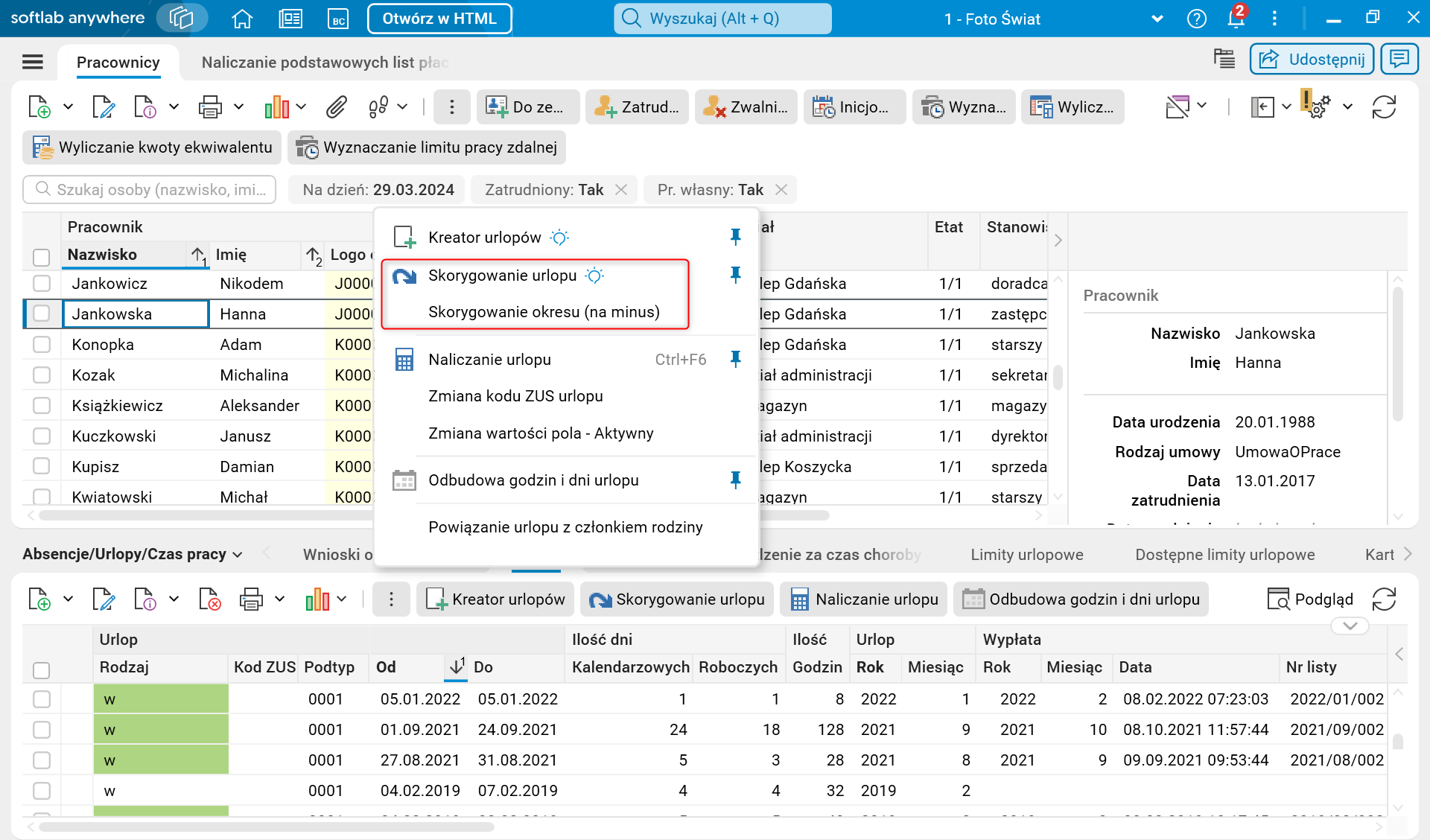Image resolution: width=1430 pixels, height=840 pixels.
Task: Switch to Limity urlopowe tab
Action: click(x=1026, y=555)
